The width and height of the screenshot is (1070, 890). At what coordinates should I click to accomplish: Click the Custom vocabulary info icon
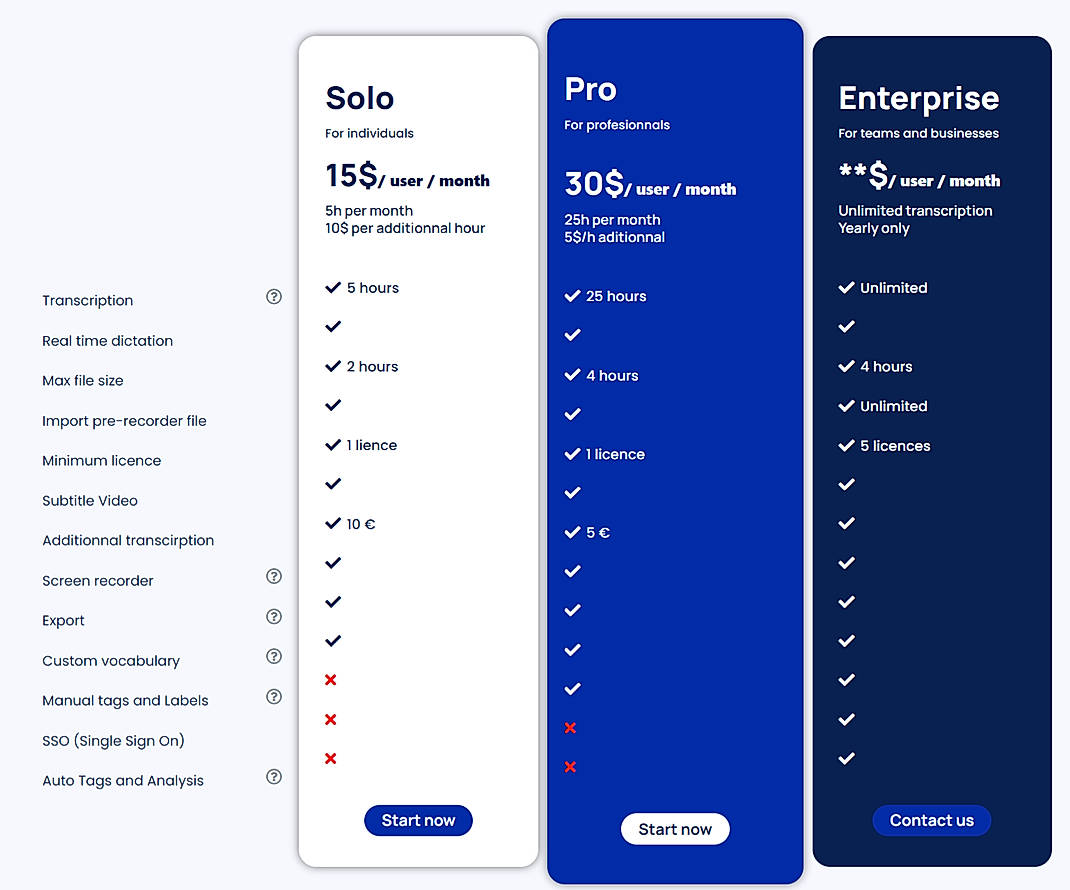pyautogui.click(x=273, y=656)
